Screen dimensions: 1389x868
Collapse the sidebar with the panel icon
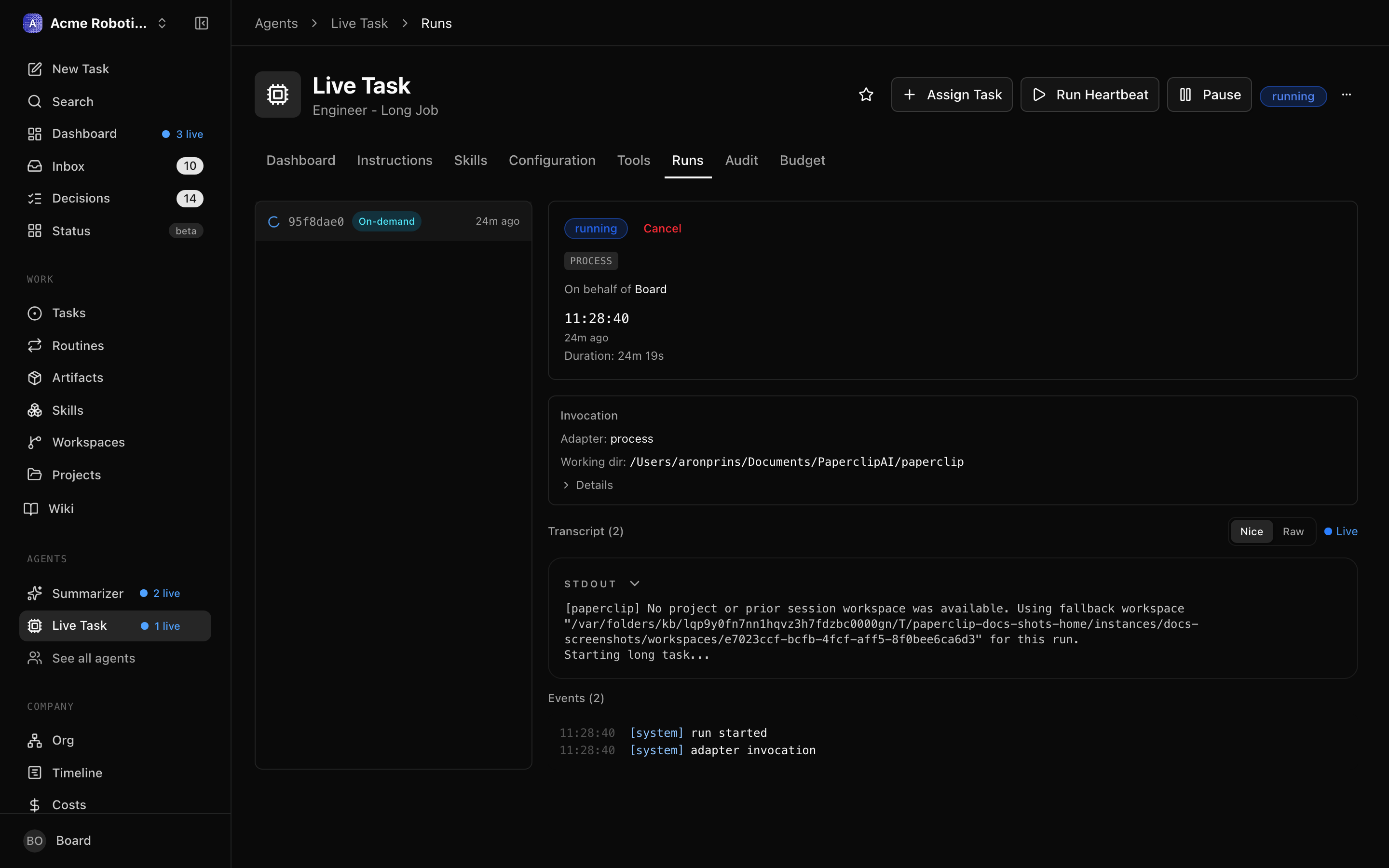pyautogui.click(x=202, y=23)
